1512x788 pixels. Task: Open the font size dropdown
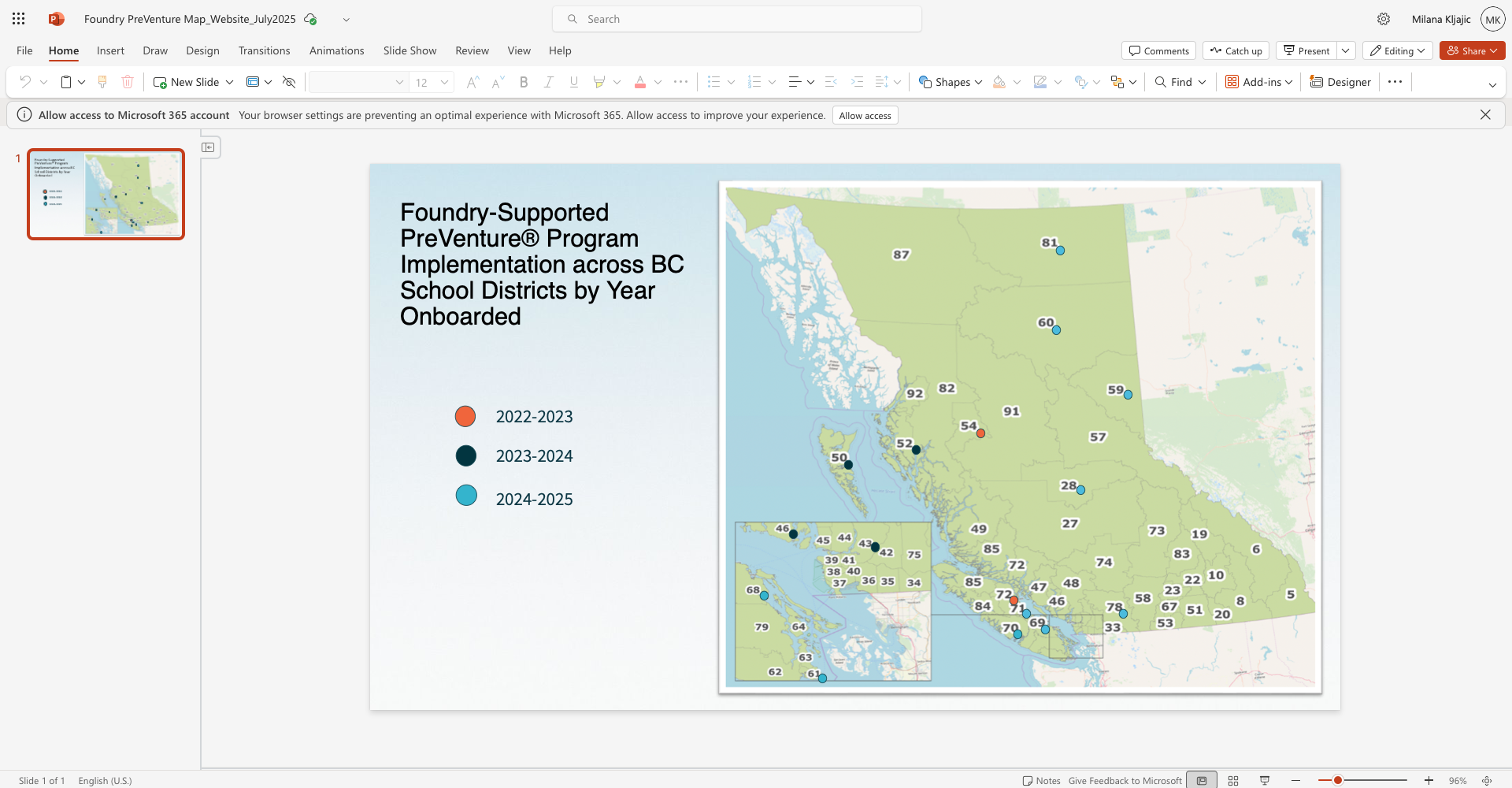445,82
